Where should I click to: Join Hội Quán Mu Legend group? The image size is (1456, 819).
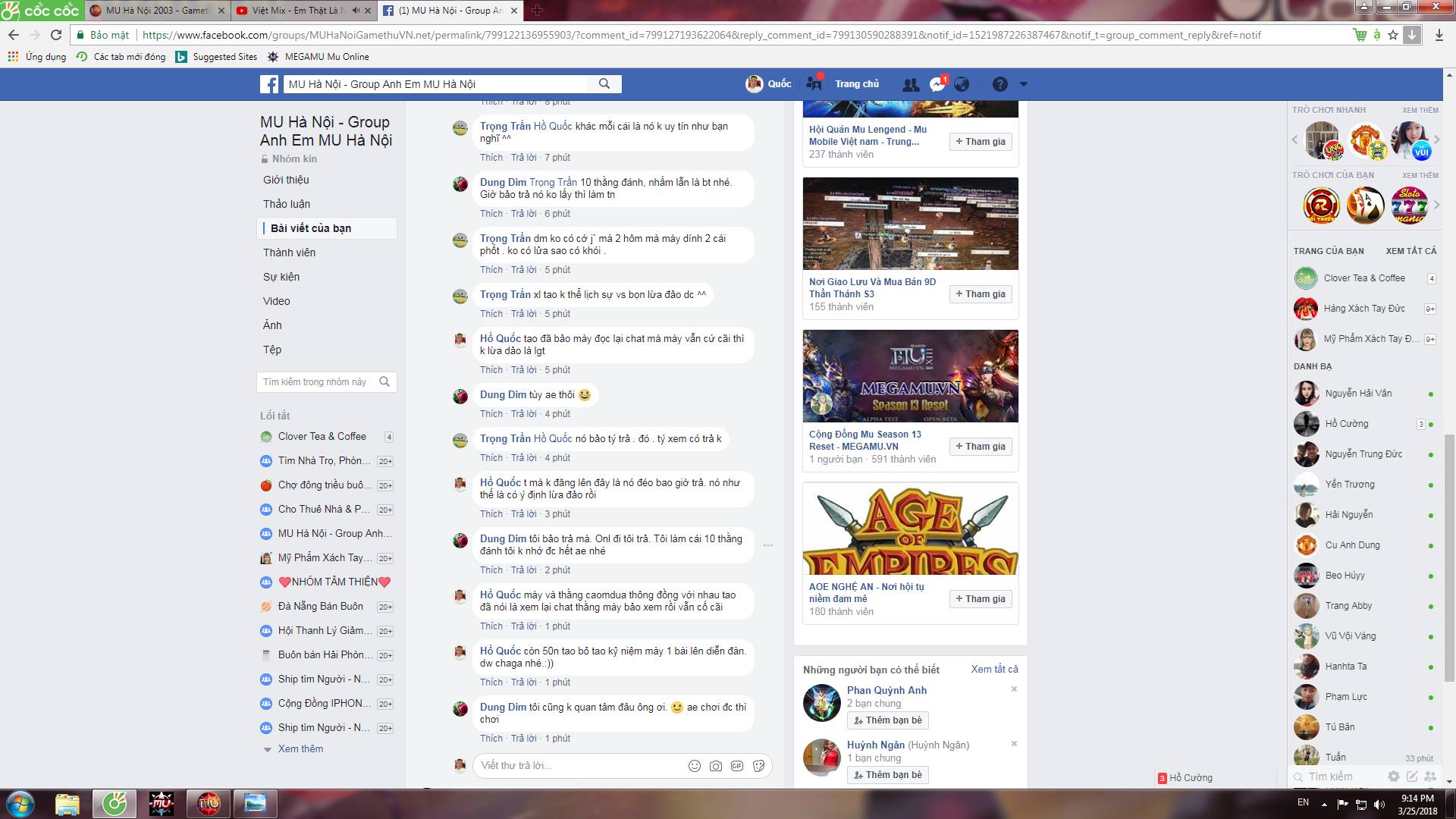click(x=981, y=142)
